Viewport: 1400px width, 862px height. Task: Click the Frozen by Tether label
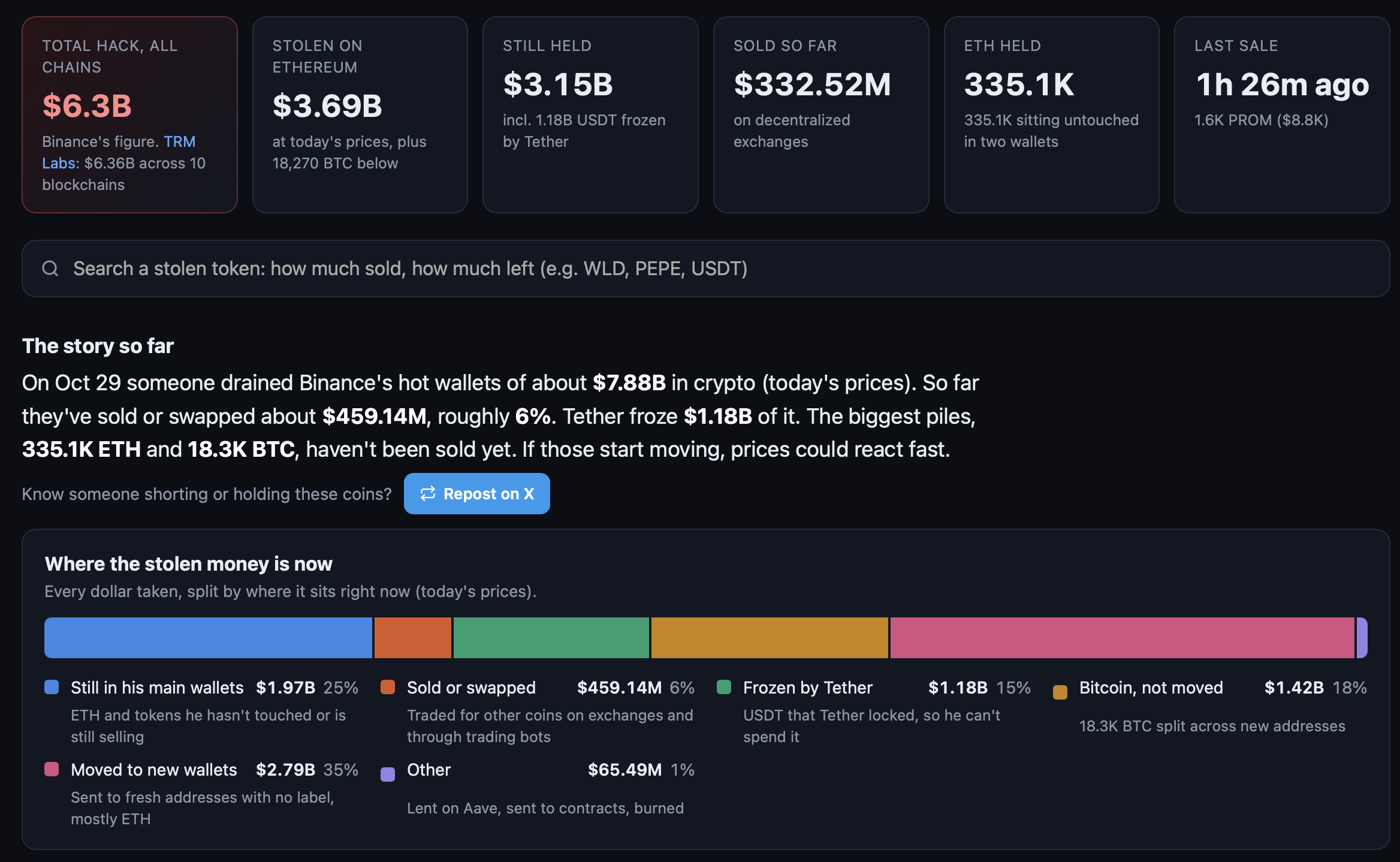coord(808,688)
